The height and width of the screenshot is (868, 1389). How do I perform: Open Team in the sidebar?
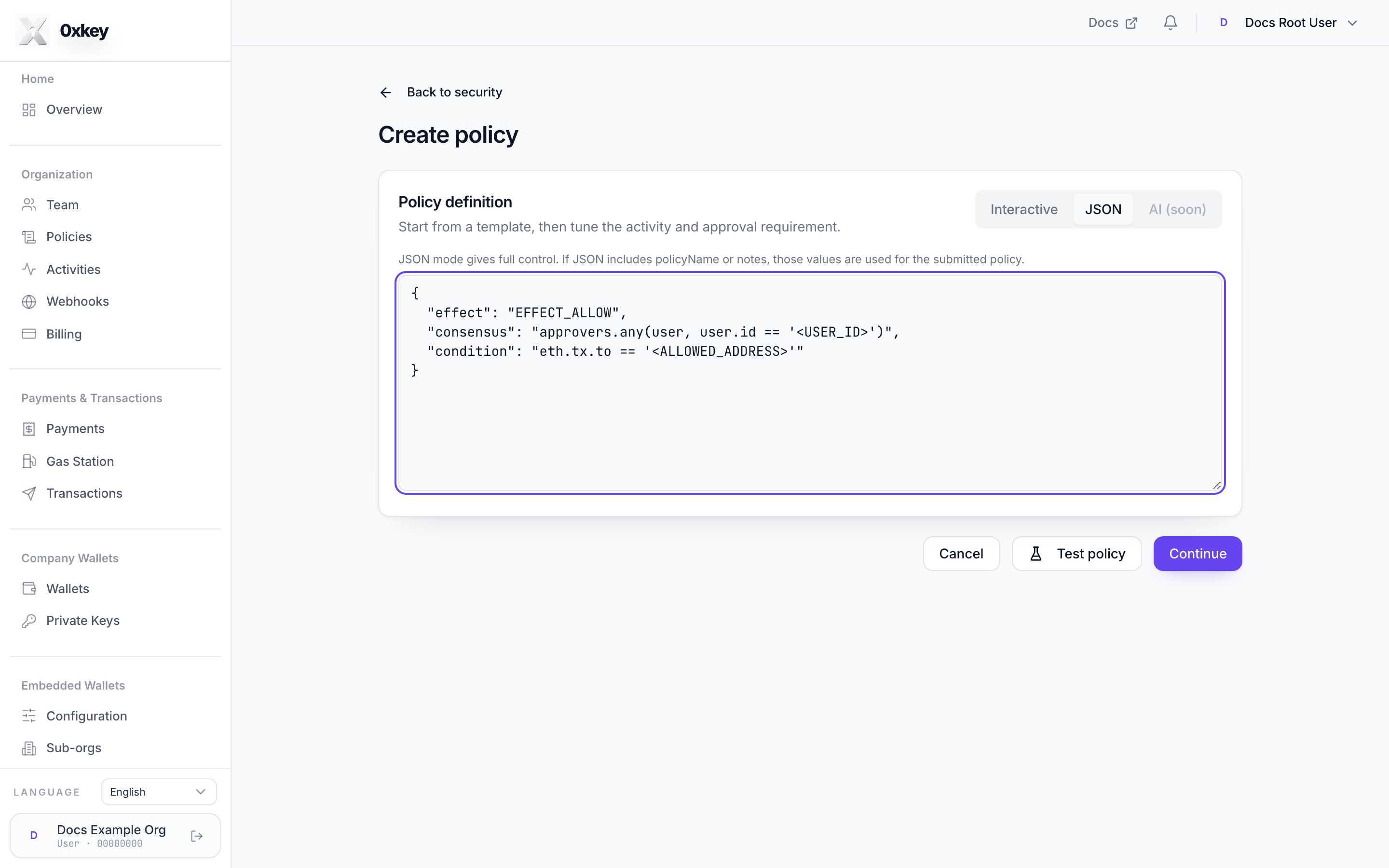point(62,205)
